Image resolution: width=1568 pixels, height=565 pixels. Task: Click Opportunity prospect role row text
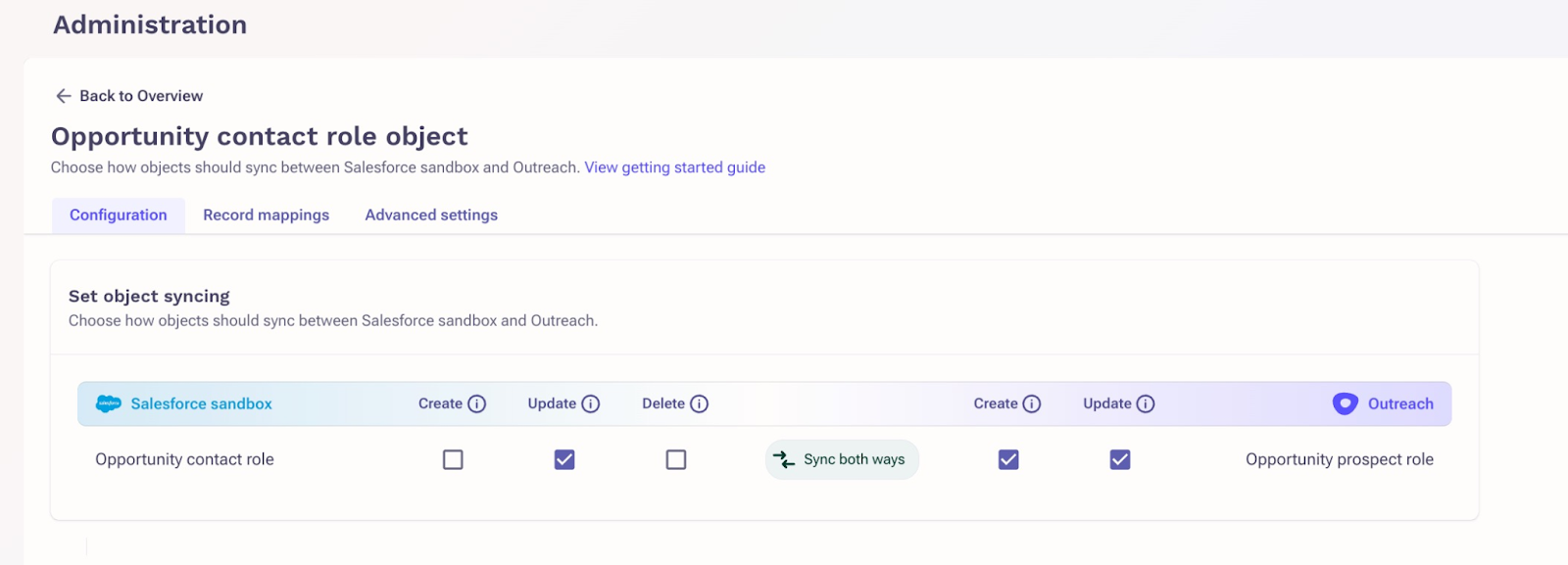tap(1340, 459)
